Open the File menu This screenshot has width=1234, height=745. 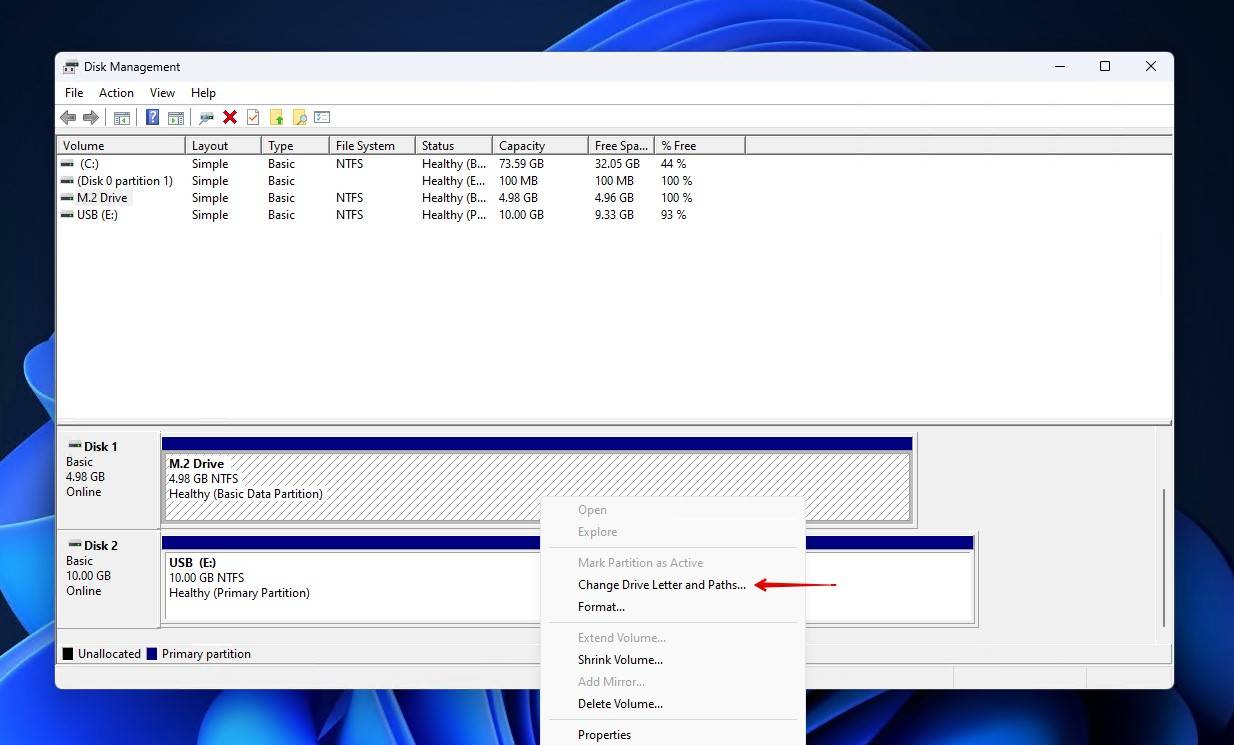(74, 93)
